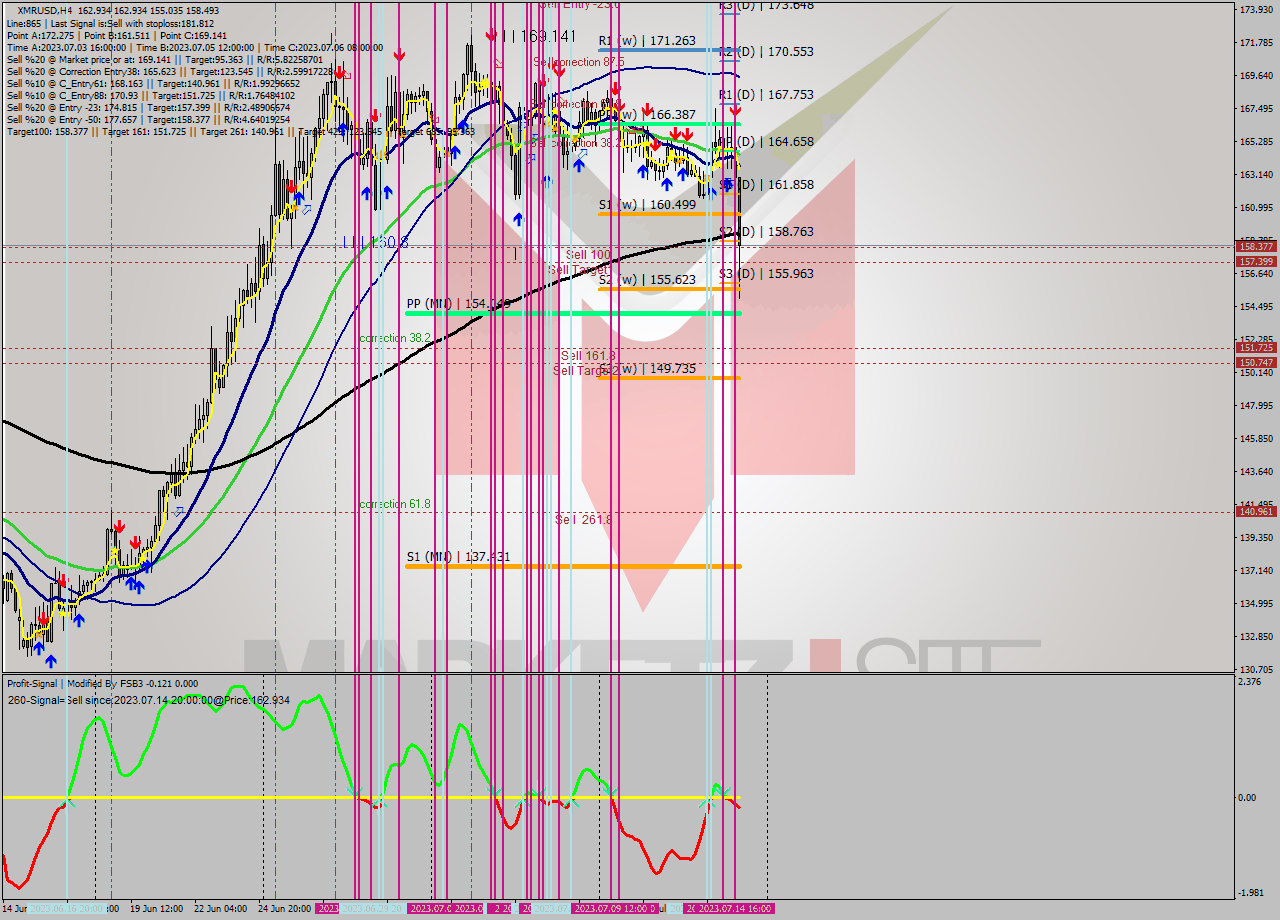Click the S3 (D) | 155.963 label
Viewport: 1280px width, 920px height.
(x=766, y=274)
